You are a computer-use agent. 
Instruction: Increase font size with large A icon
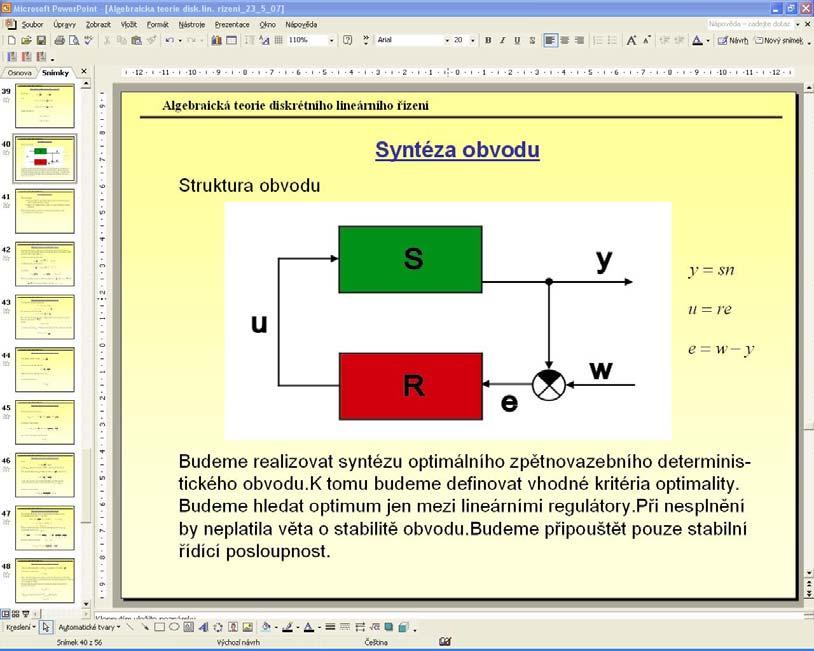point(631,40)
